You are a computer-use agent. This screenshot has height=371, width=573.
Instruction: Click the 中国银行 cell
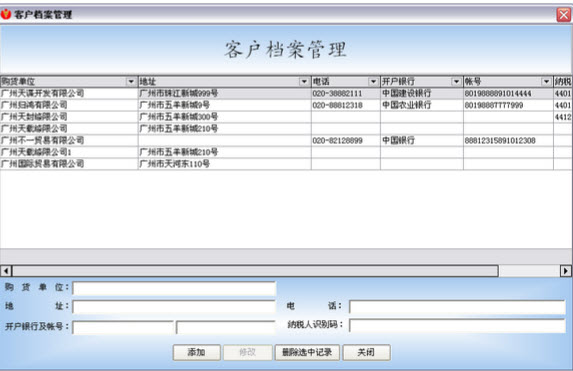(422, 140)
